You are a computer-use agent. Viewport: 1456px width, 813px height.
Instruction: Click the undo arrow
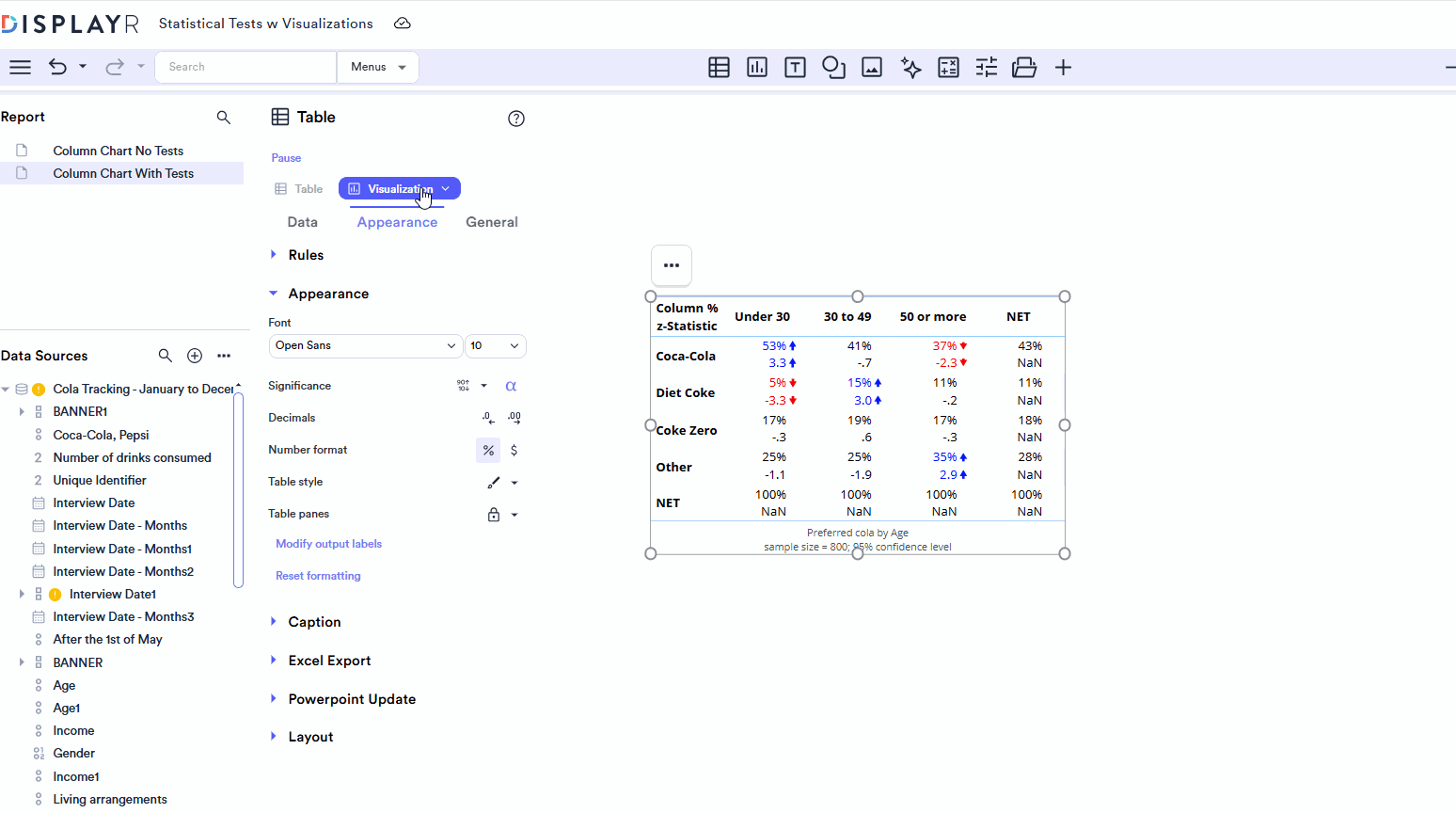click(57, 67)
